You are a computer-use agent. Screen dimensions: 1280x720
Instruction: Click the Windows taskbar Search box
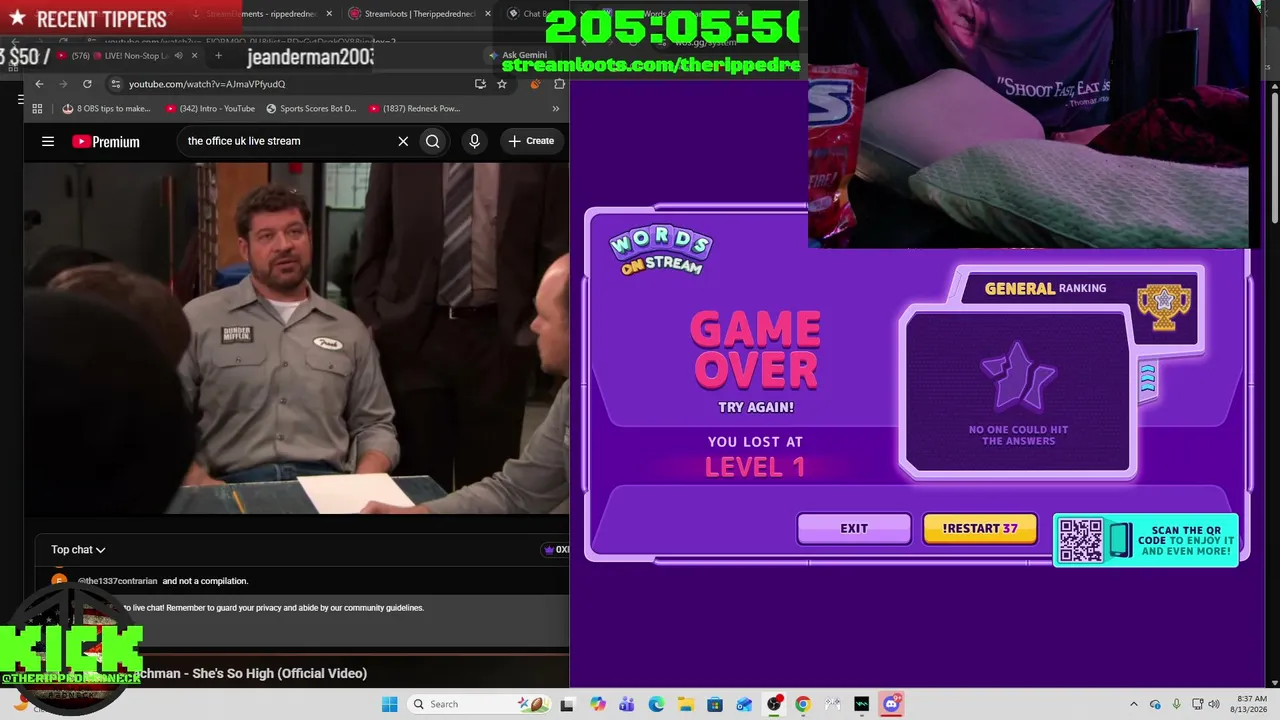[481, 704]
